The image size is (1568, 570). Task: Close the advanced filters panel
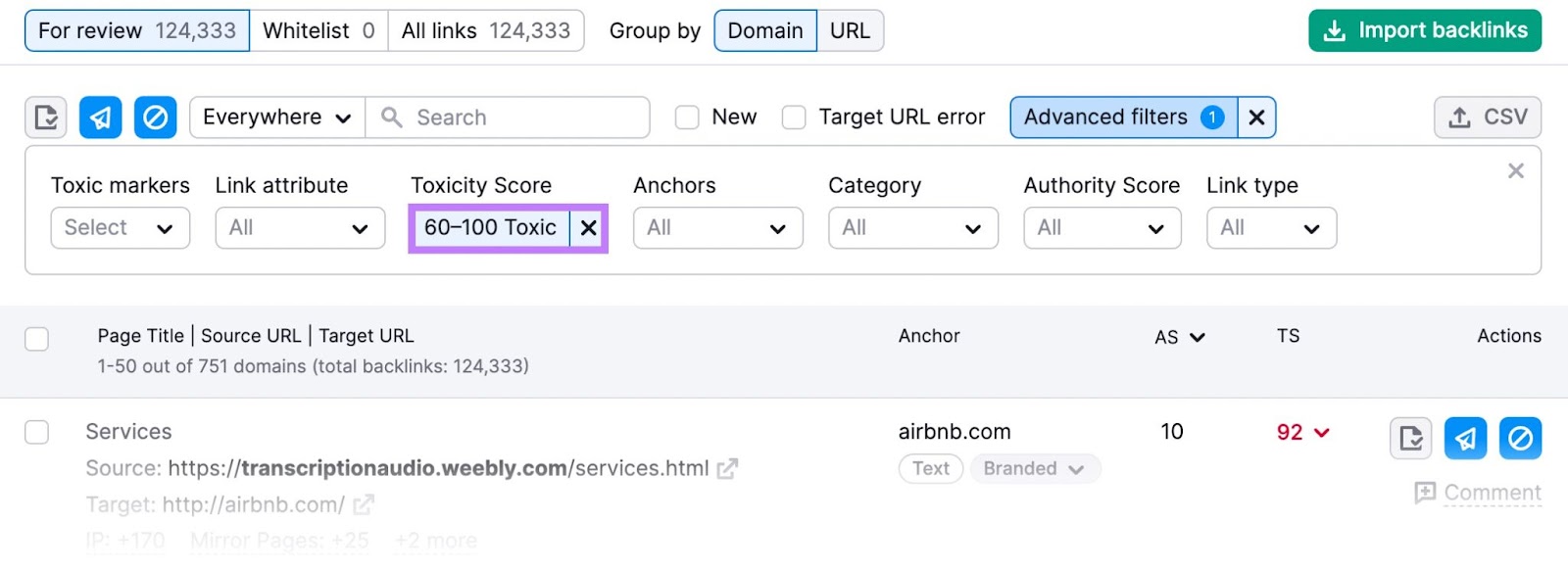(1515, 171)
